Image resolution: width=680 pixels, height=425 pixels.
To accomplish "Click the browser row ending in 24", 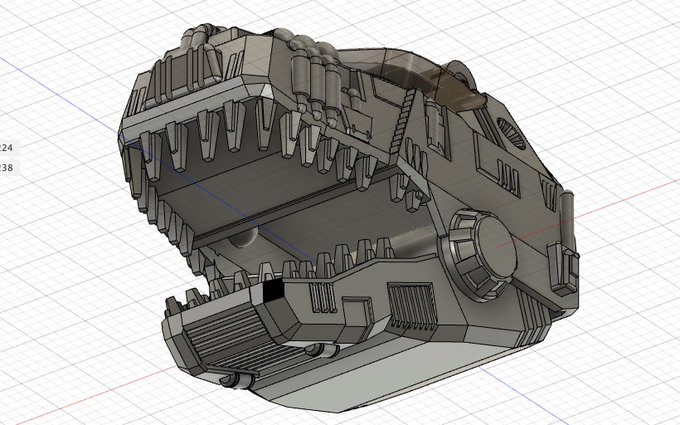I will 9,147.
